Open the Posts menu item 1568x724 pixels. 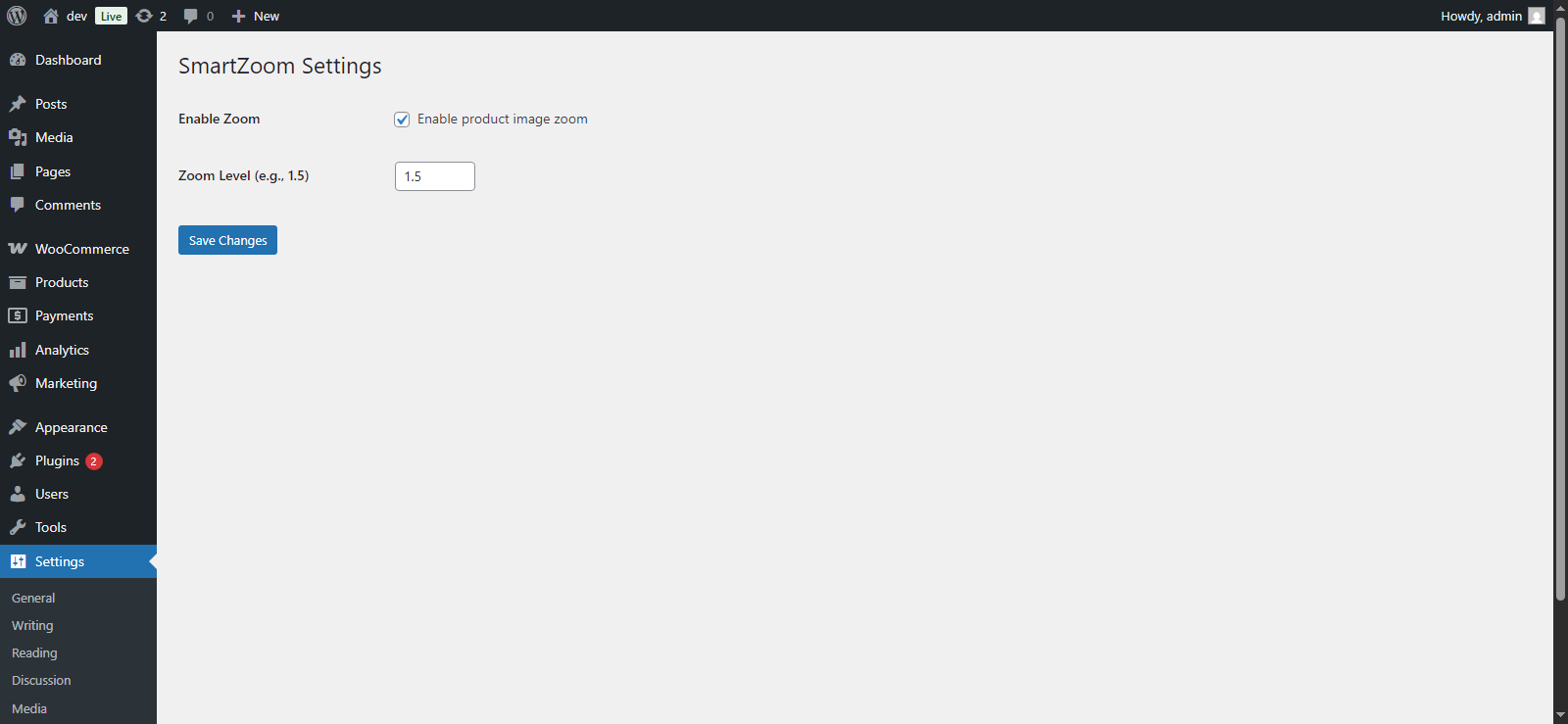78,104
